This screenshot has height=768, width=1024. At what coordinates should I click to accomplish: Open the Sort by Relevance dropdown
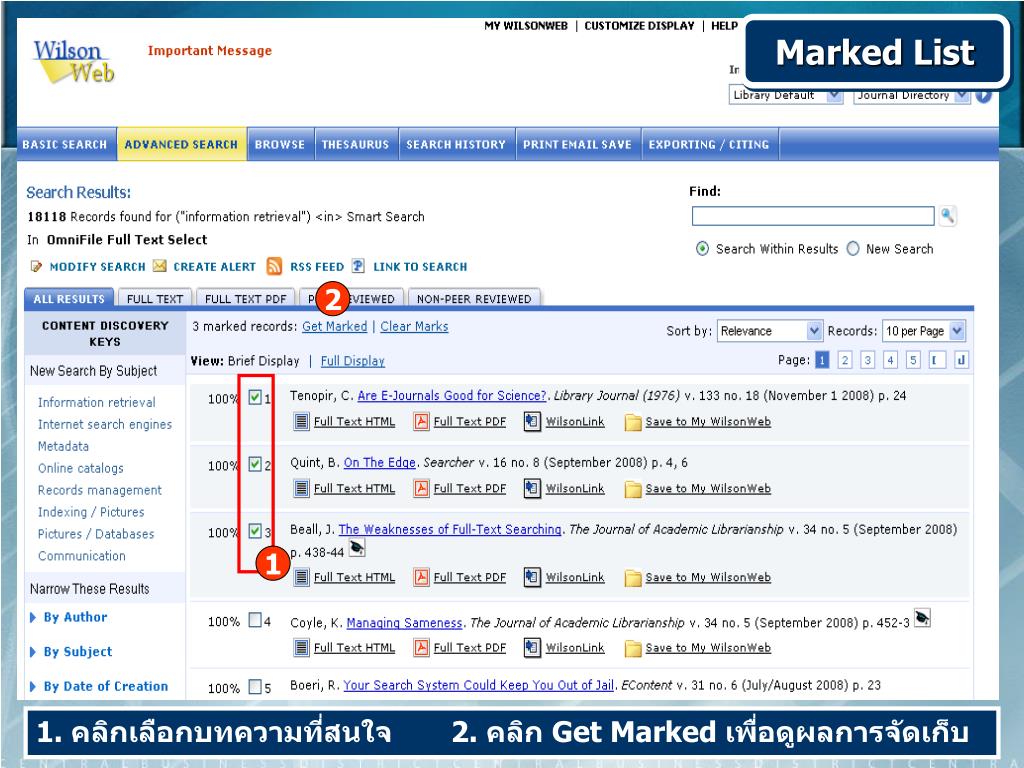coord(769,331)
